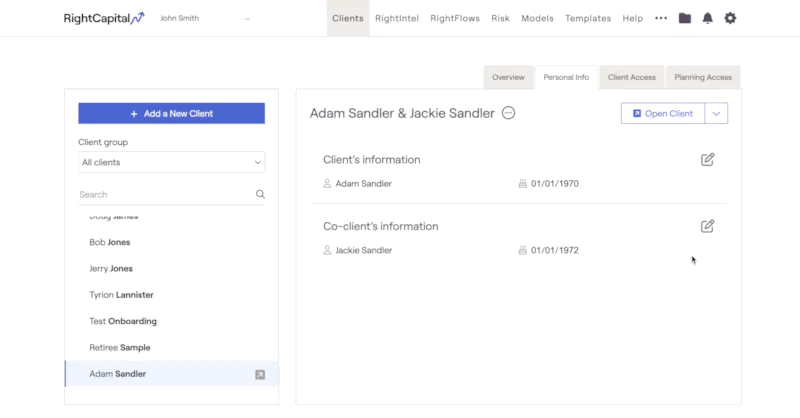The image size is (800, 418).
Task: Edit Co-client's information with pencil icon
Action: click(x=707, y=226)
